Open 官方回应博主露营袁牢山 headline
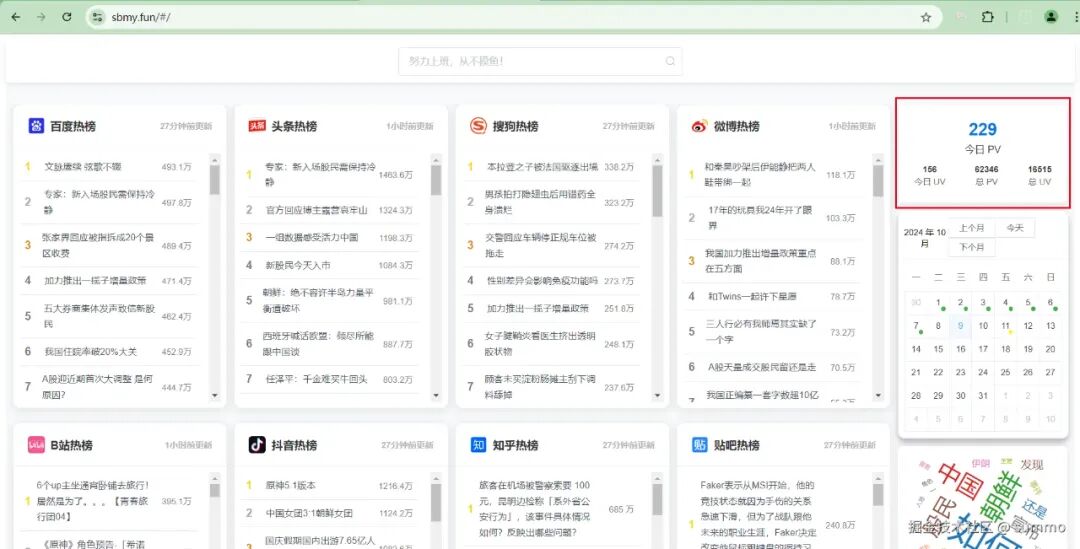1080x549 pixels. [x=317, y=209]
